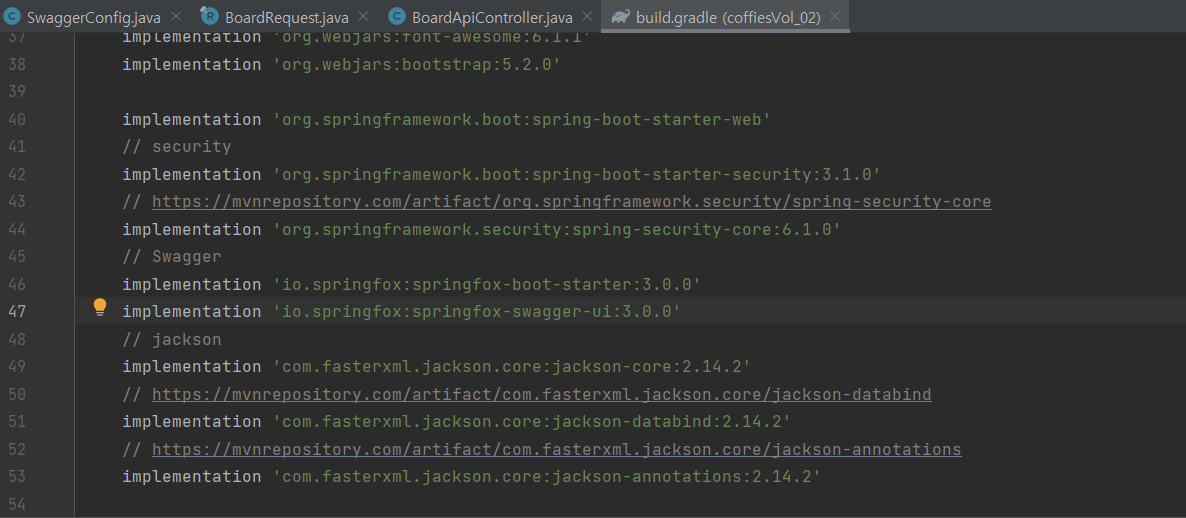
Task: Click the 'springfox-boot-starter:3.0.0' dependency string
Action: click(486, 285)
